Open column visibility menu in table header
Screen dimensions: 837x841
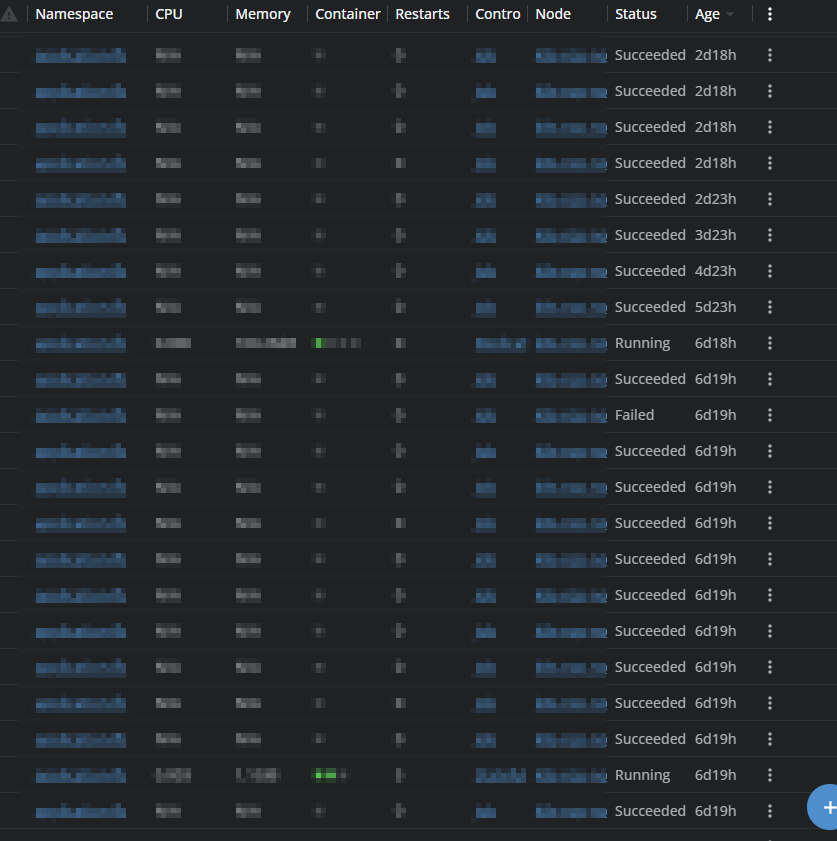769,14
